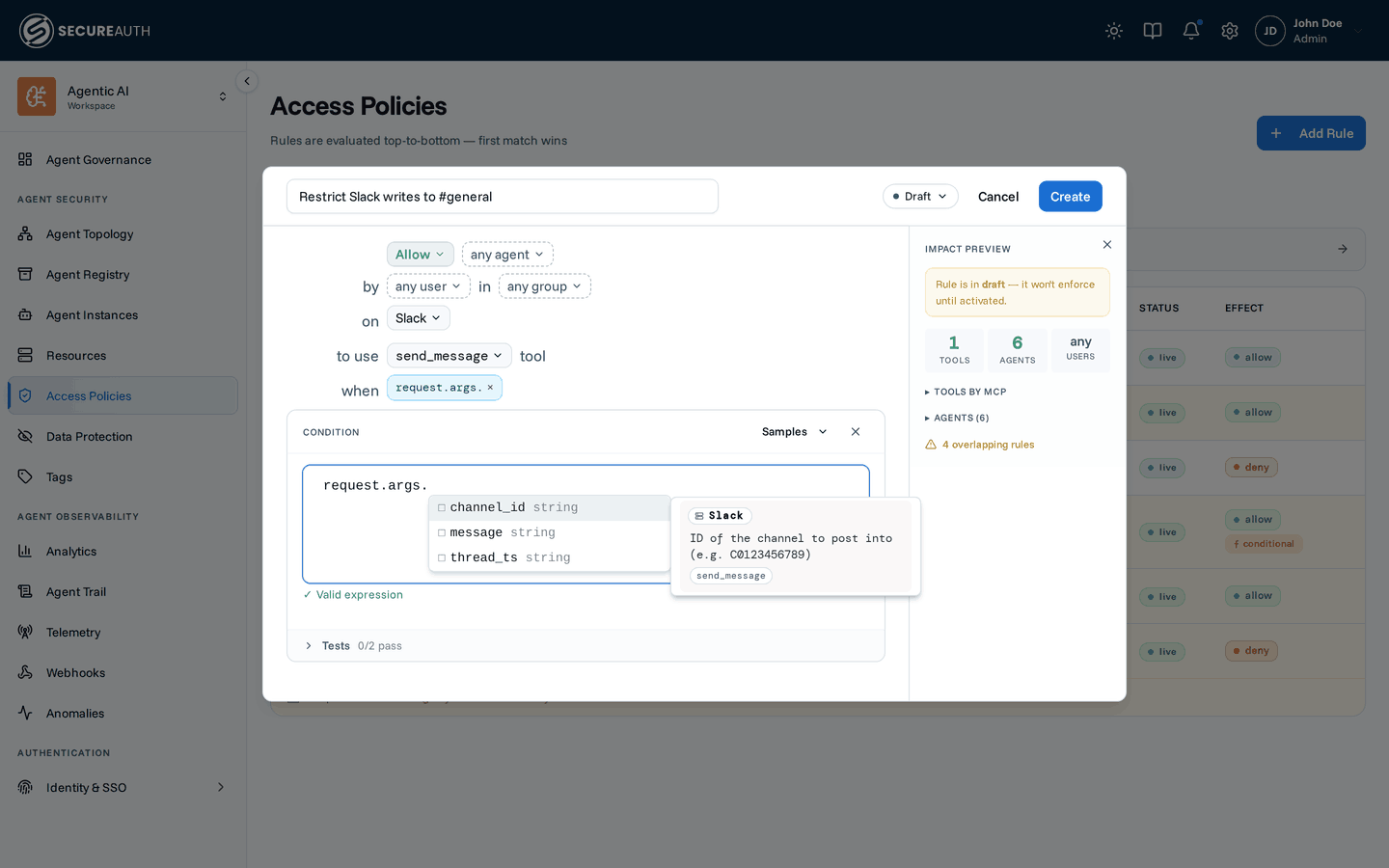1389x868 pixels.
Task: Click the 6 Agents stat card
Action: click(1018, 350)
